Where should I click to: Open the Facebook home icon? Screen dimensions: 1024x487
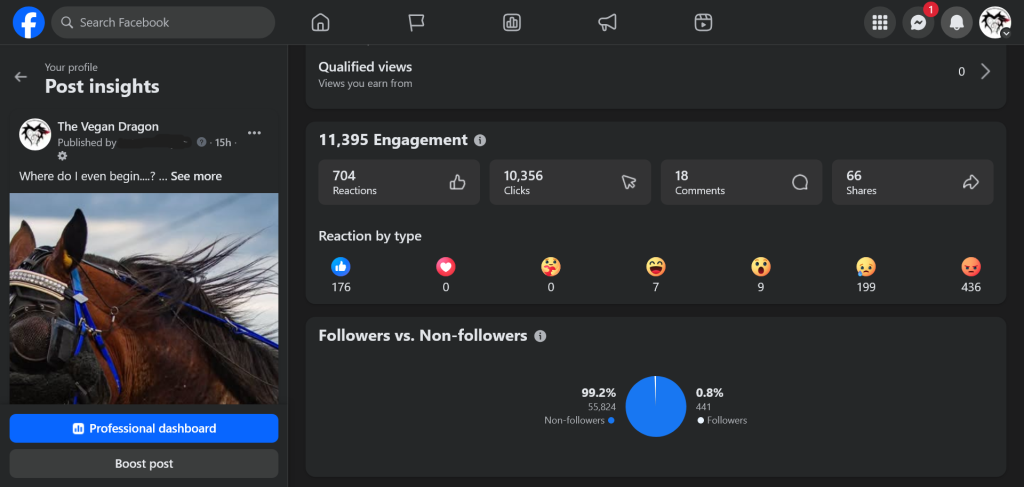pyautogui.click(x=321, y=23)
